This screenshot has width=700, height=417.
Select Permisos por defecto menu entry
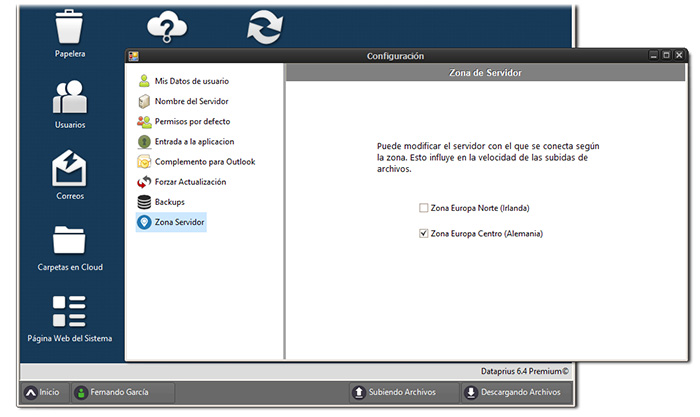pyautogui.click(x=184, y=121)
